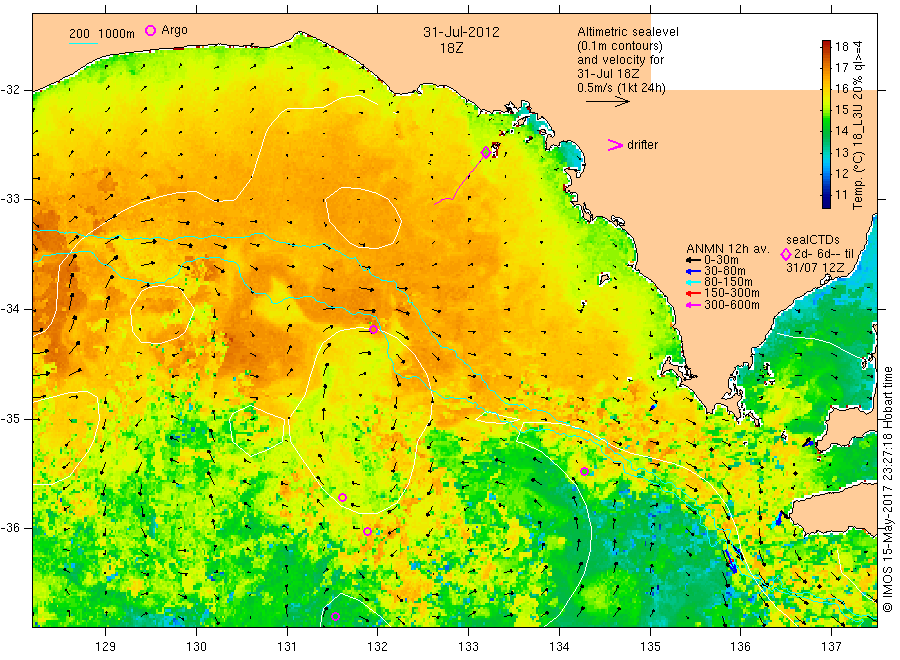
Task: Select the Argo float marker near 134.3°E 35.5°S
Action: coord(584,471)
